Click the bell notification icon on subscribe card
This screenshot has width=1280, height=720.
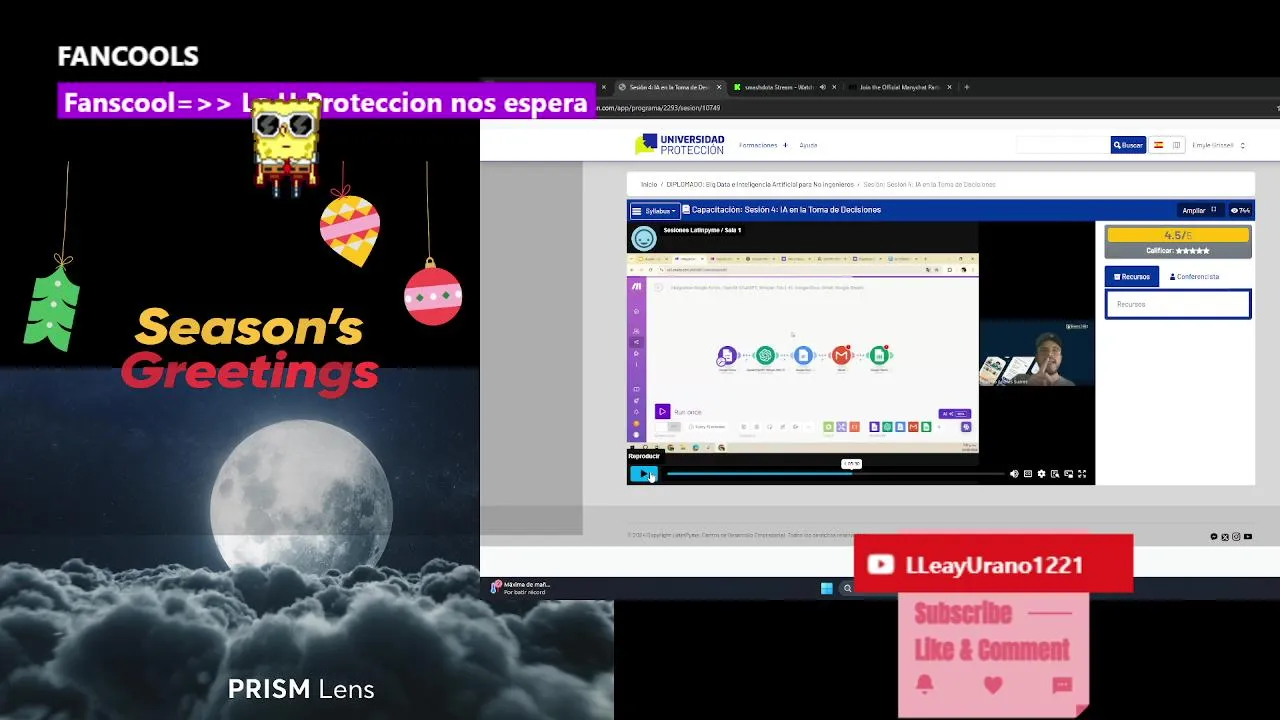[924, 685]
